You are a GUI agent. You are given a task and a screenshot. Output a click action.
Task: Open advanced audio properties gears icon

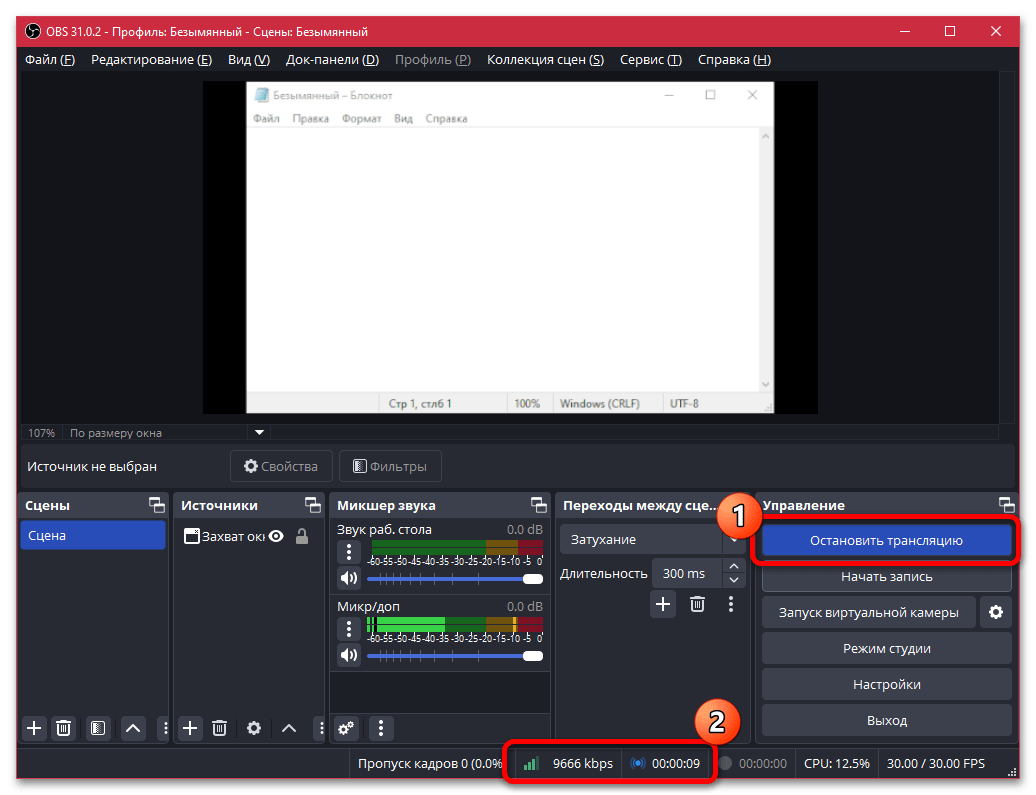pyautogui.click(x=346, y=728)
